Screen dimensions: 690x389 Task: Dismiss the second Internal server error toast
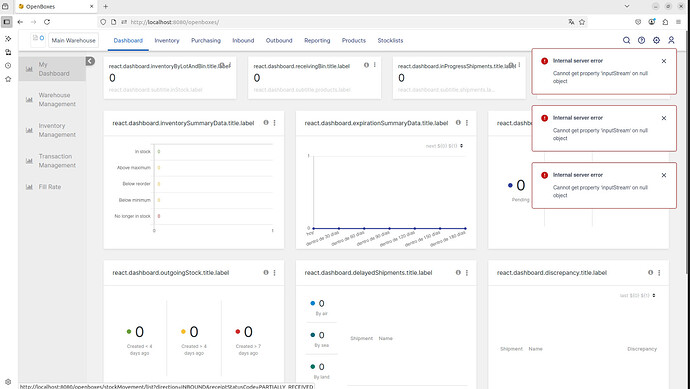664,118
